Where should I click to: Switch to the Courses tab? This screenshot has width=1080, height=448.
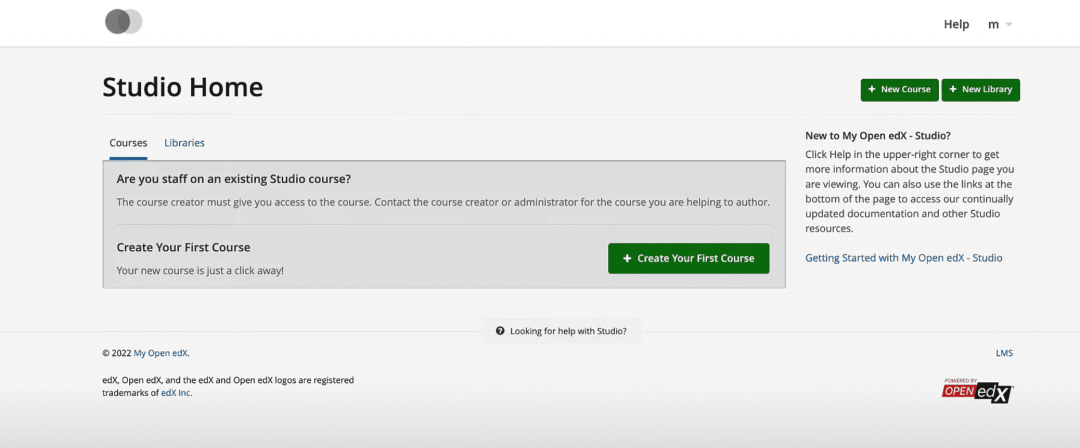click(x=128, y=143)
